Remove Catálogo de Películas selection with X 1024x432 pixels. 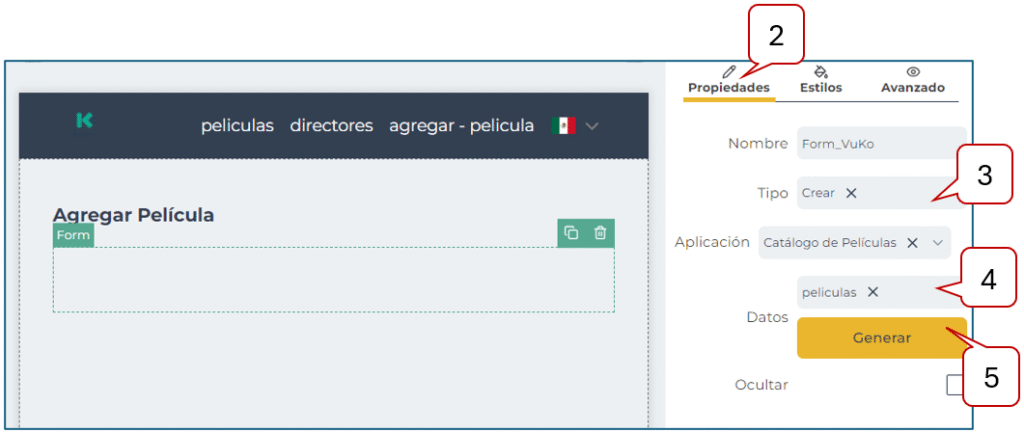(912, 242)
